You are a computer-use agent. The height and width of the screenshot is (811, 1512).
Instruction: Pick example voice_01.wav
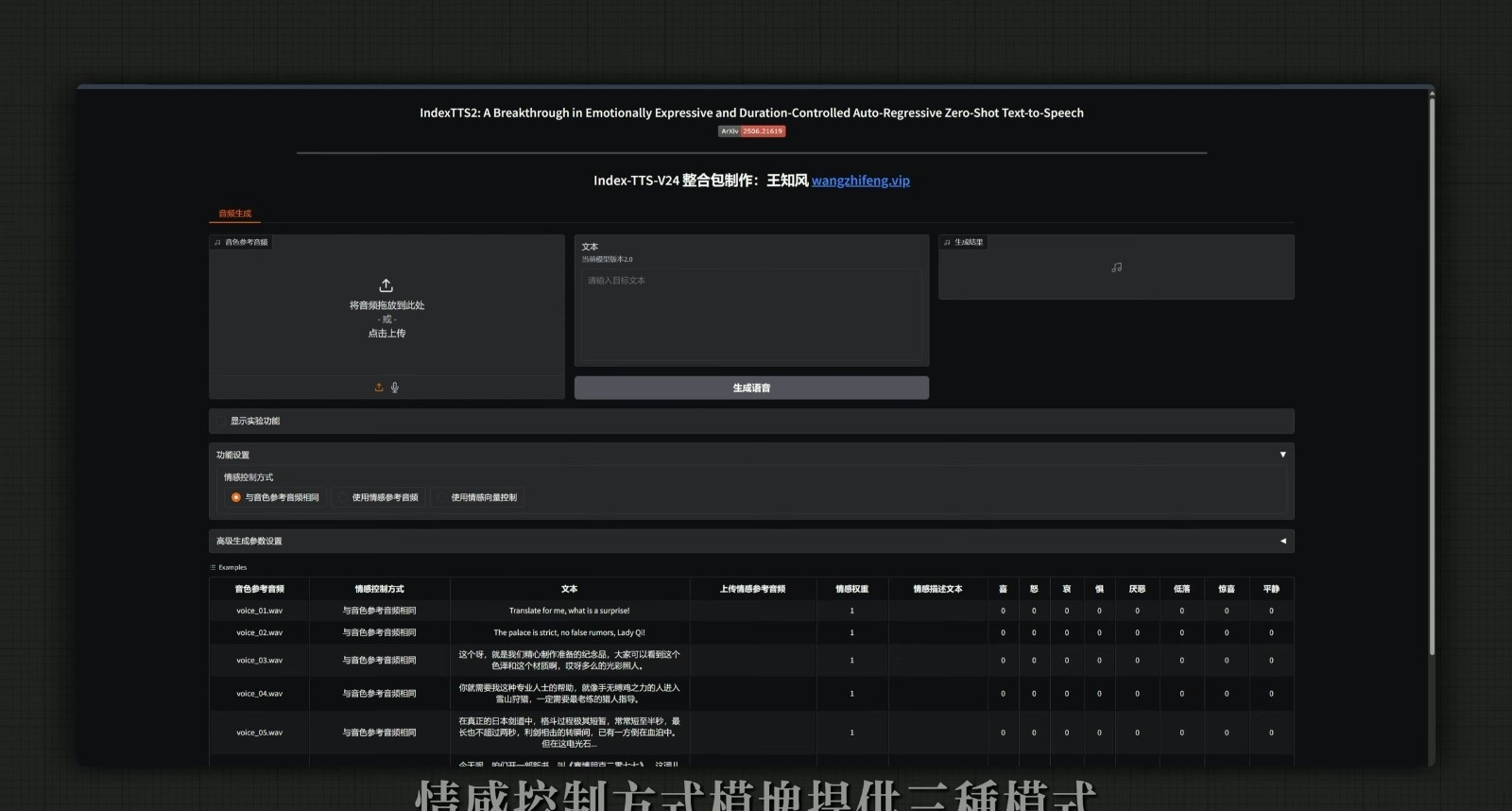(x=259, y=611)
